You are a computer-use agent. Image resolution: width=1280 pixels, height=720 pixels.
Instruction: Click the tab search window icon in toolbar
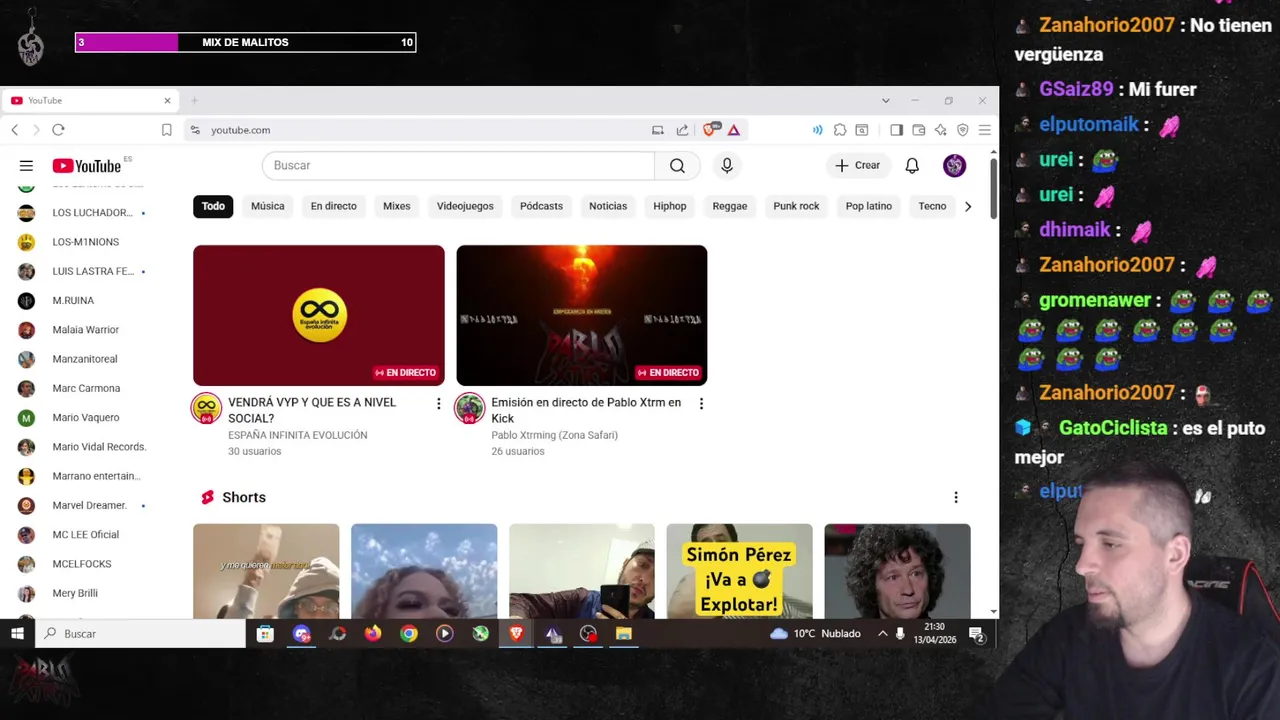pyautogui.click(x=861, y=130)
